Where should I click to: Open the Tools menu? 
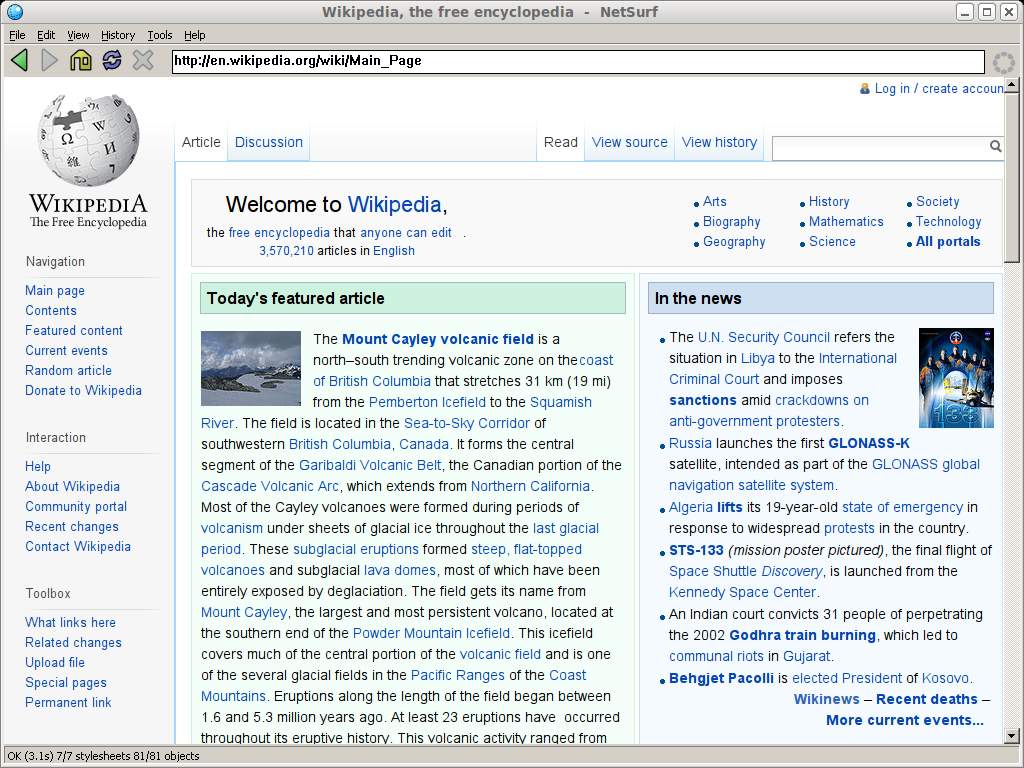pos(160,35)
